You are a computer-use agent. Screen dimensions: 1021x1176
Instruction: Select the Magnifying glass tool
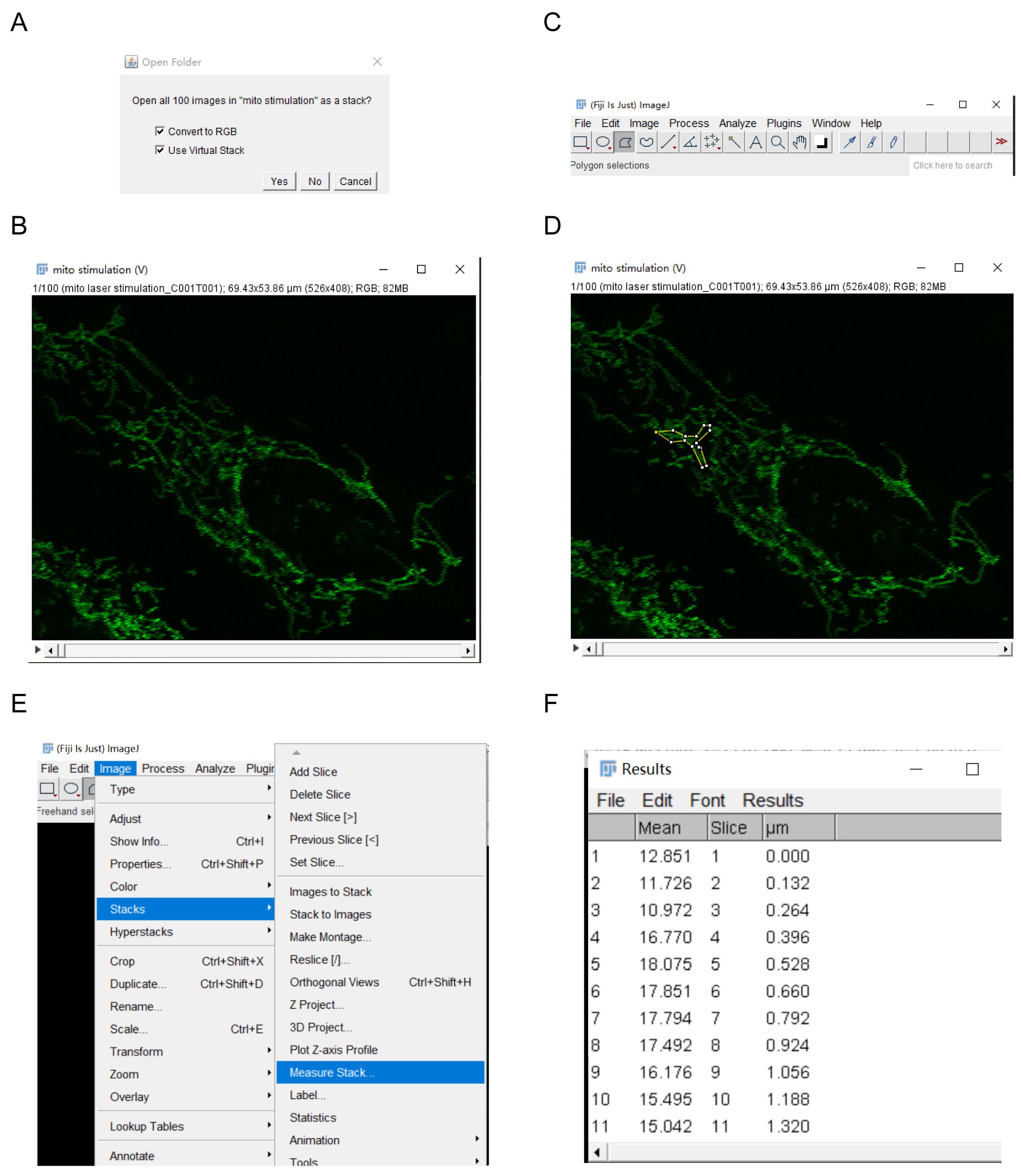click(778, 142)
